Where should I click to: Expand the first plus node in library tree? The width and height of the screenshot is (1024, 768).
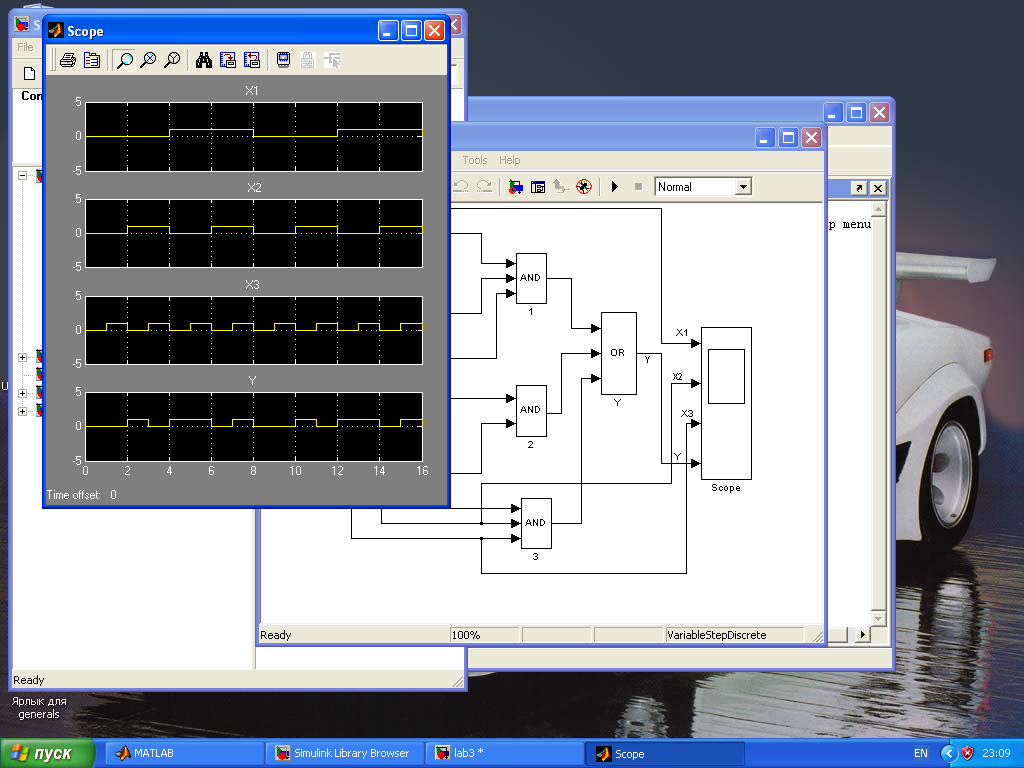tap(22, 357)
